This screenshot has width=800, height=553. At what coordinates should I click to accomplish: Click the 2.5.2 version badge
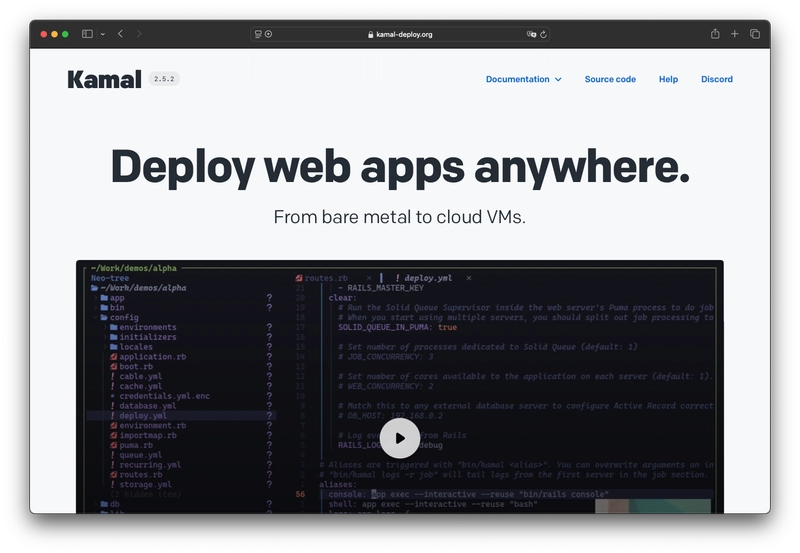(x=164, y=79)
